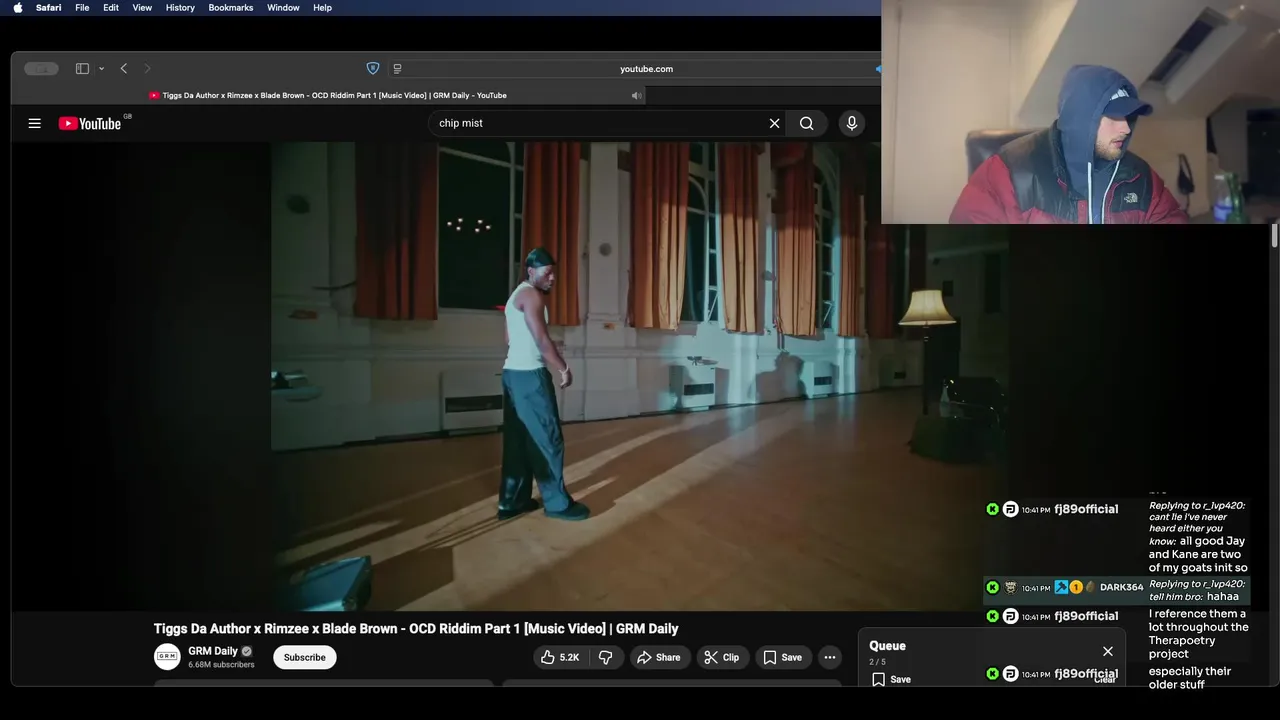Save the Queue as a playlist
This screenshot has height=720, width=1280.
point(891,679)
